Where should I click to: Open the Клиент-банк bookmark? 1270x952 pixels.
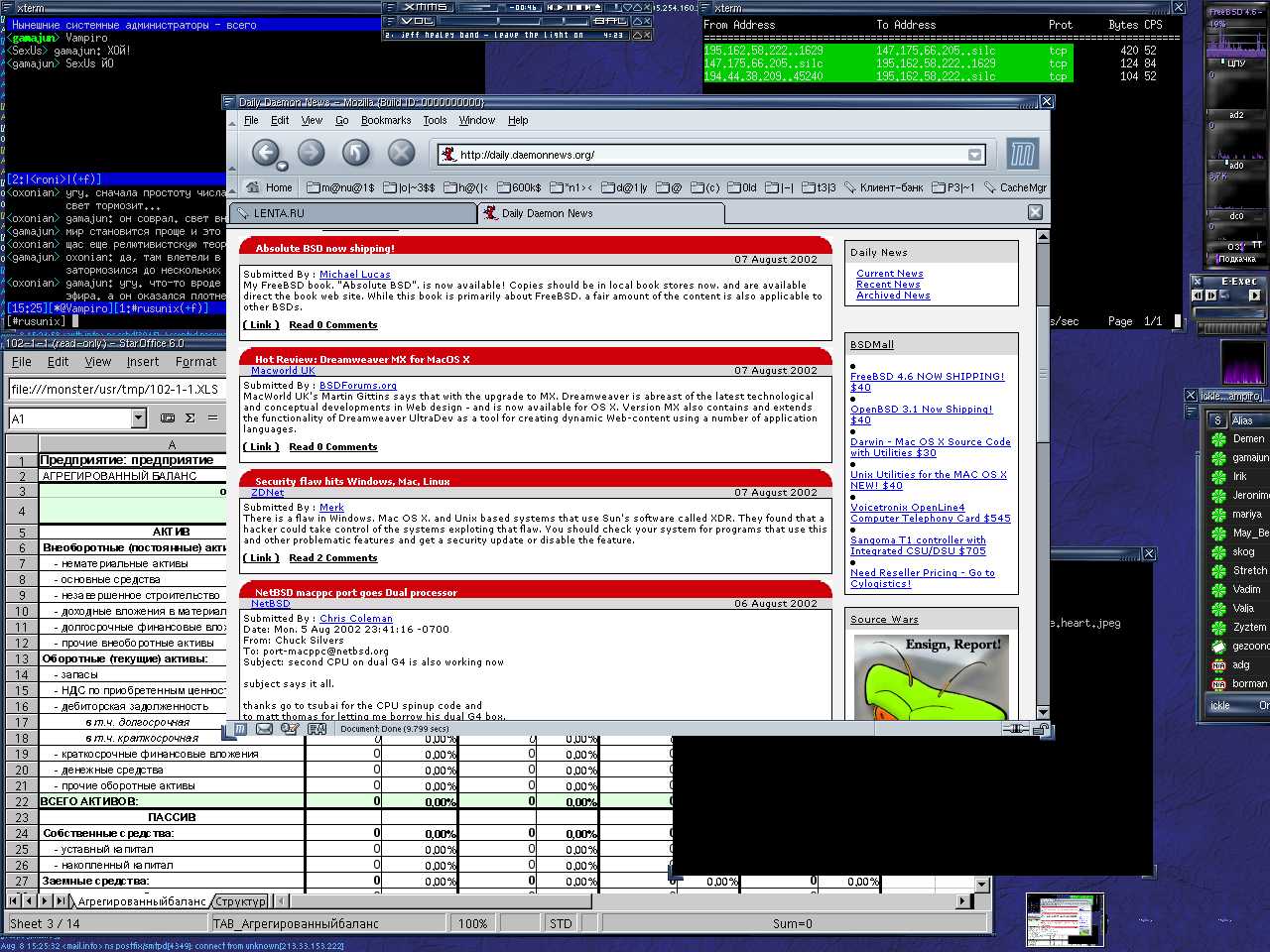pos(883,187)
